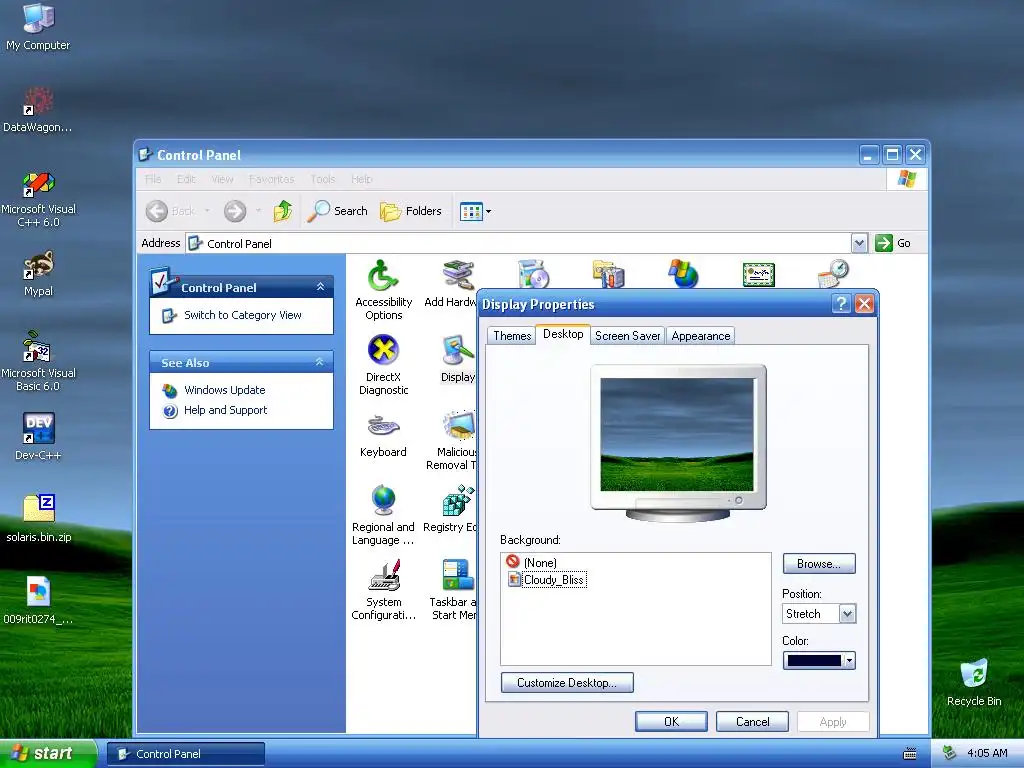This screenshot has height=768, width=1024.
Task: Open the Favorites menu
Action: 271,179
